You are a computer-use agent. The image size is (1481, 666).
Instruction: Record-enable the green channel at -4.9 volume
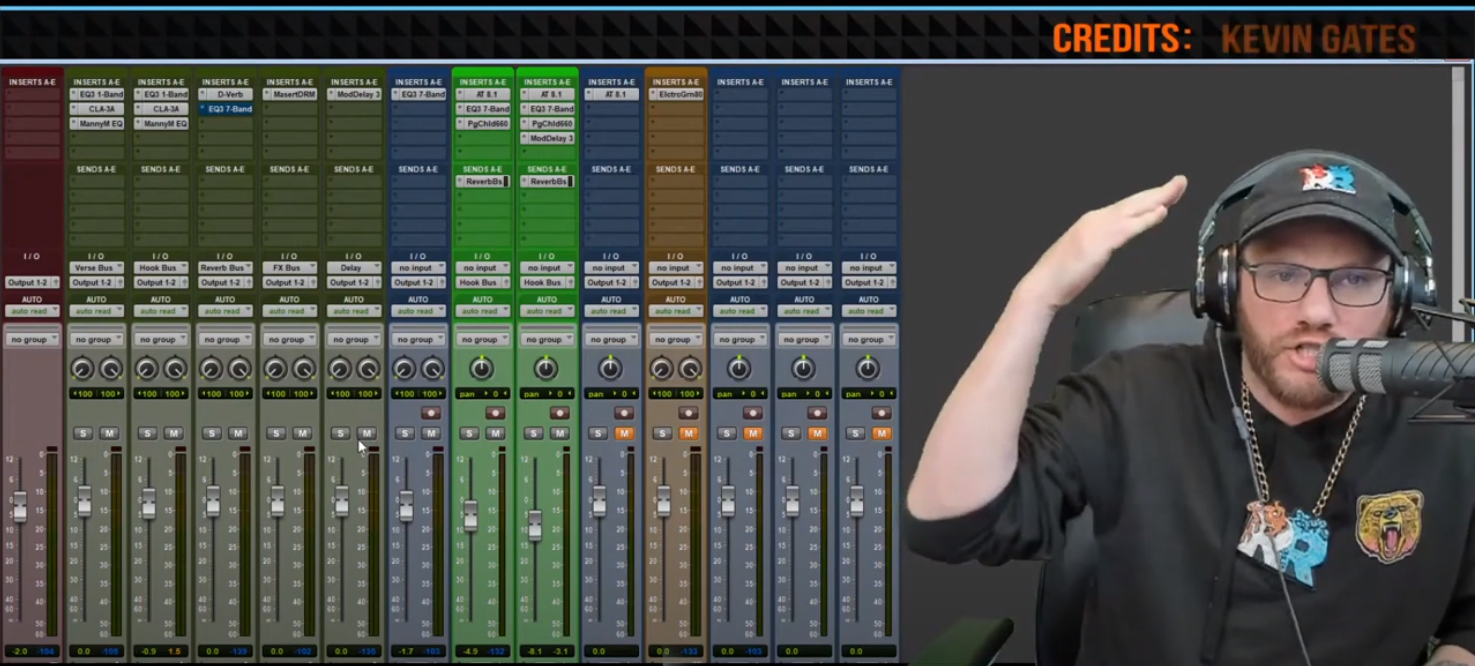pyautogui.click(x=495, y=413)
